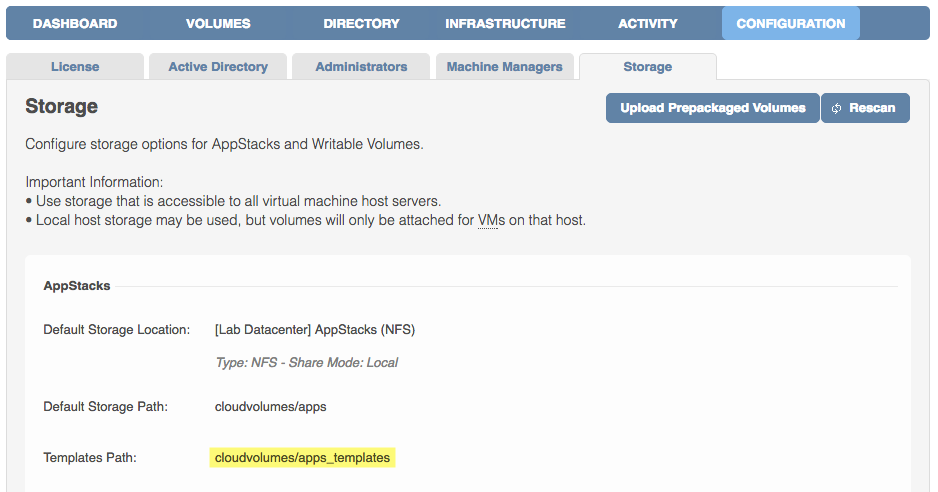Click the Storage page heading

pyautogui.click(x=62, y=106)
